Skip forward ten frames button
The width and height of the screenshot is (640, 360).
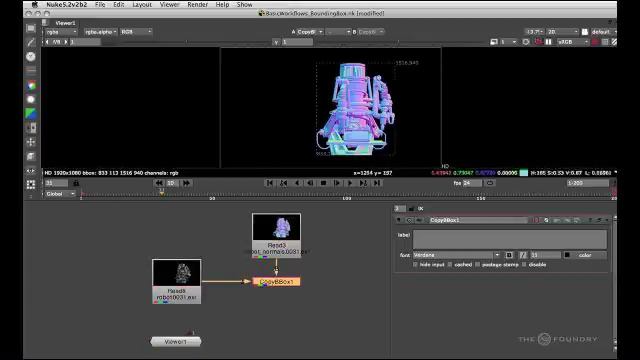187,183
